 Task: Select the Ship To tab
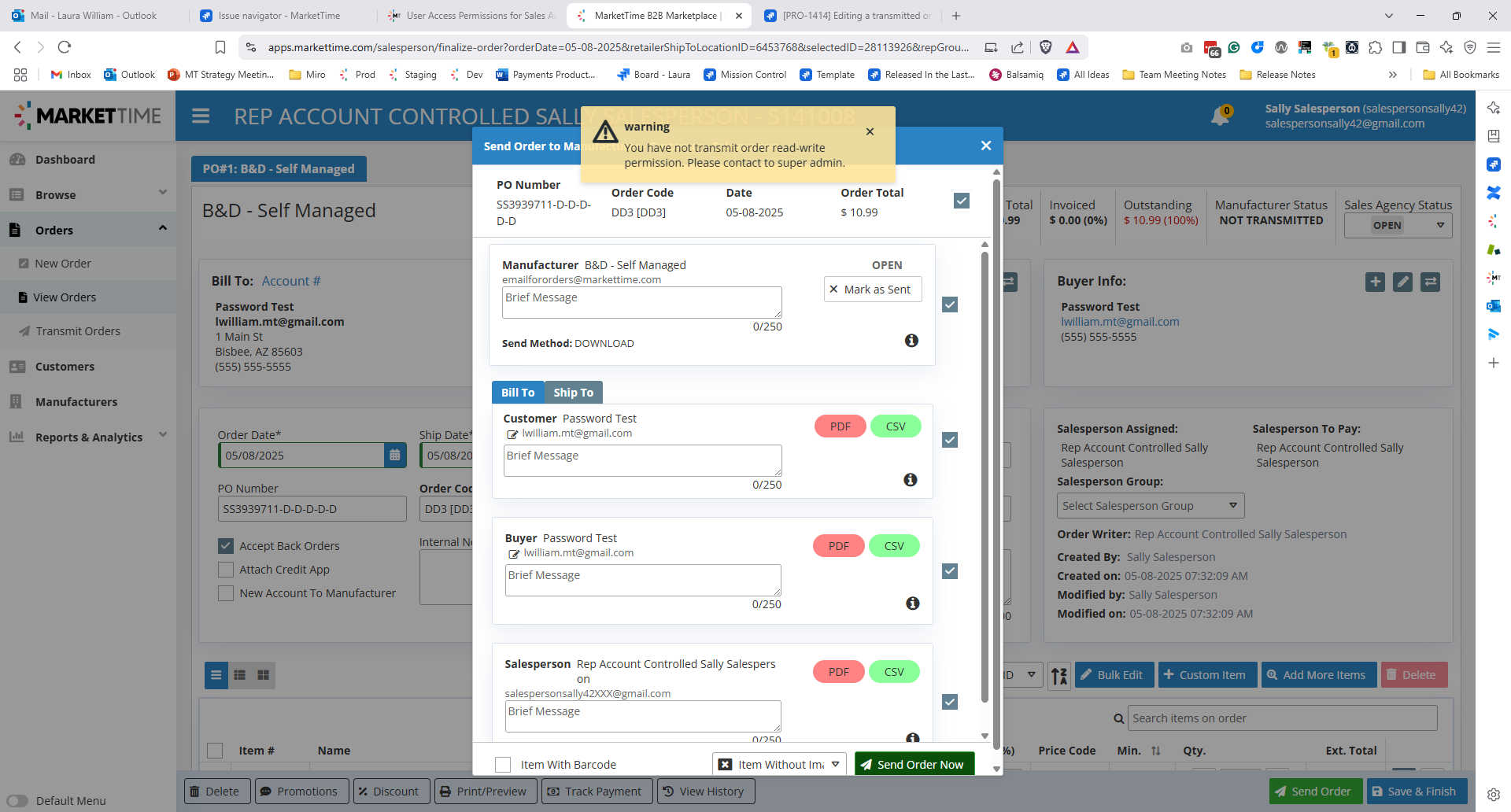(x=574, y=393)
